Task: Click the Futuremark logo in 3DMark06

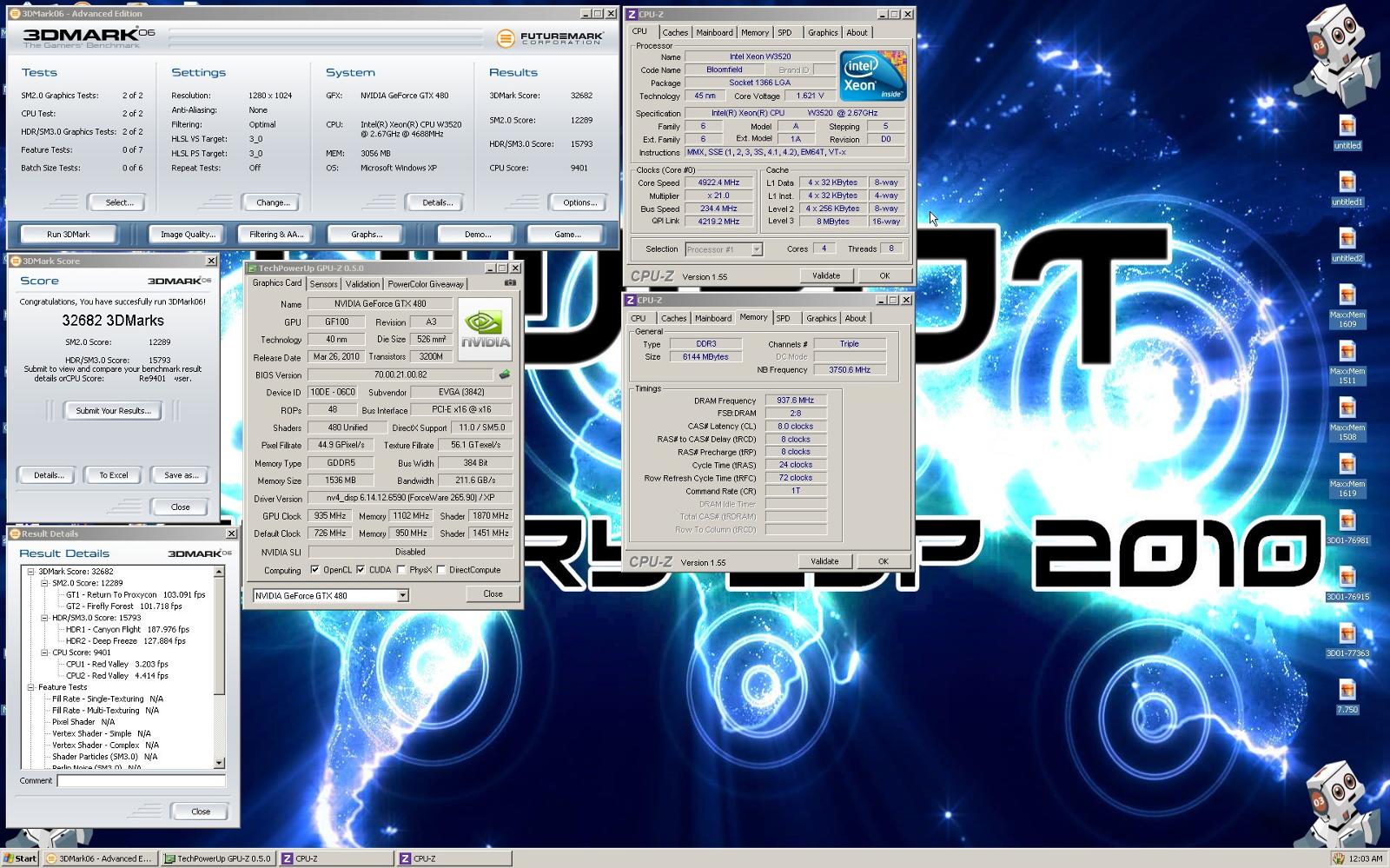Action: click(x=550, y=38)
